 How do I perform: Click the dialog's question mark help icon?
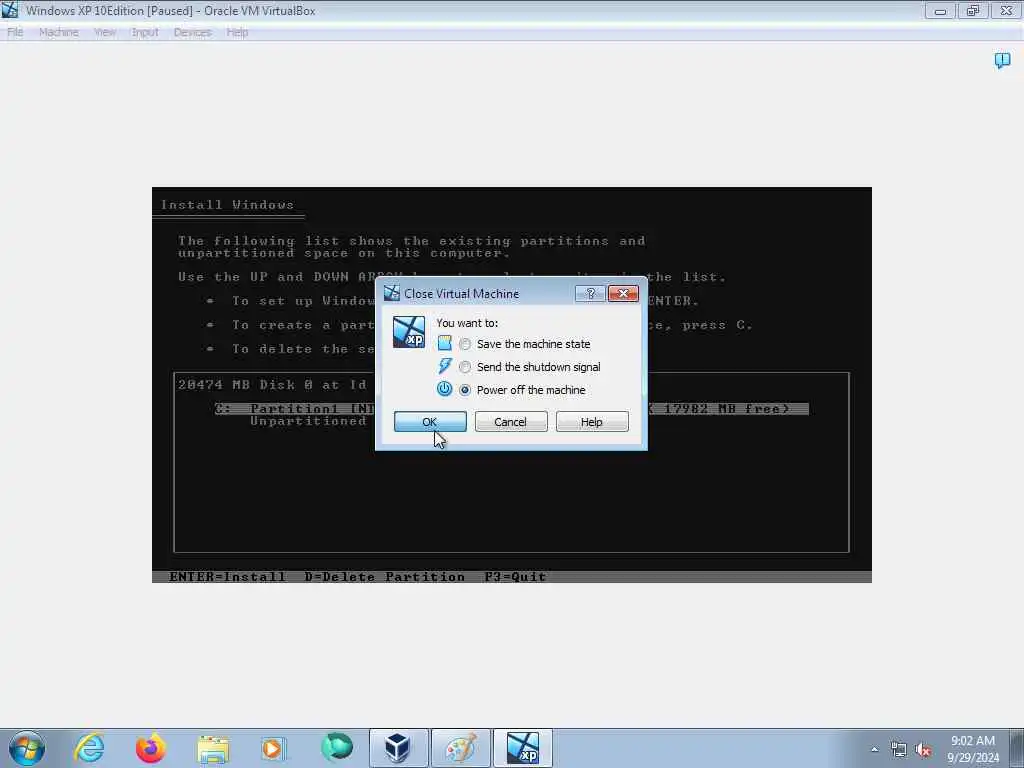[590, 294]
